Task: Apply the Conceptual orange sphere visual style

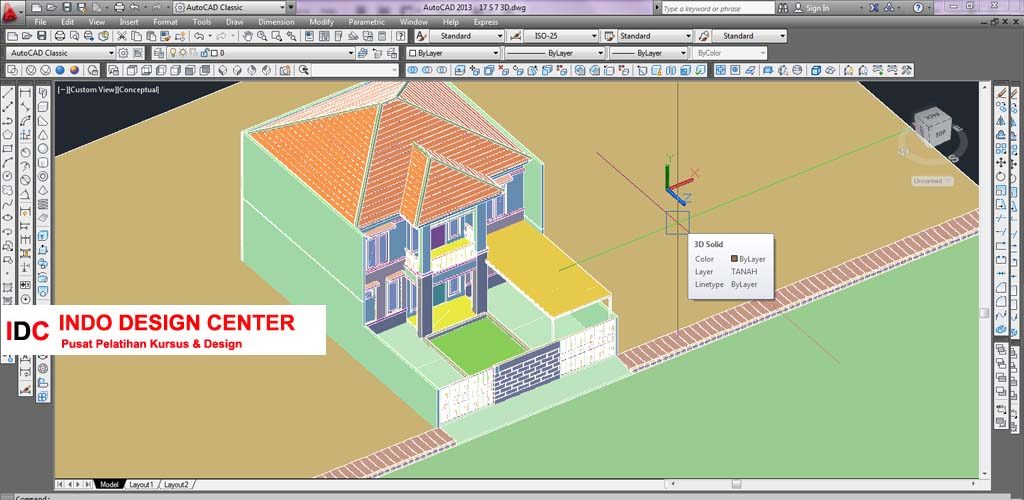Action: point(75,70)
